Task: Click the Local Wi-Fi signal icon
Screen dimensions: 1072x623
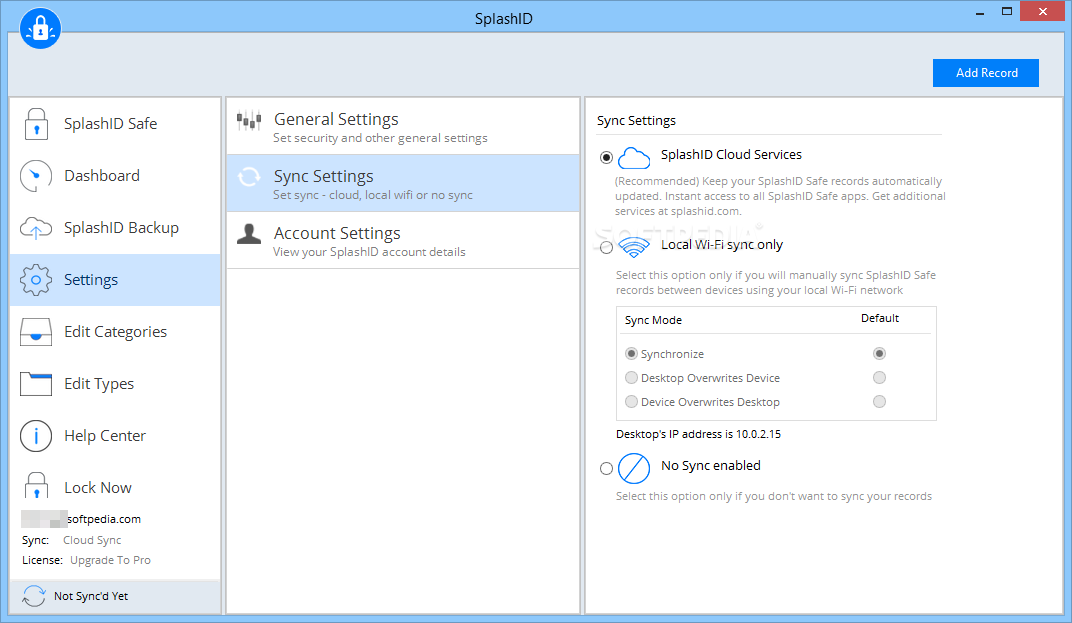Action: pos(634,247)
